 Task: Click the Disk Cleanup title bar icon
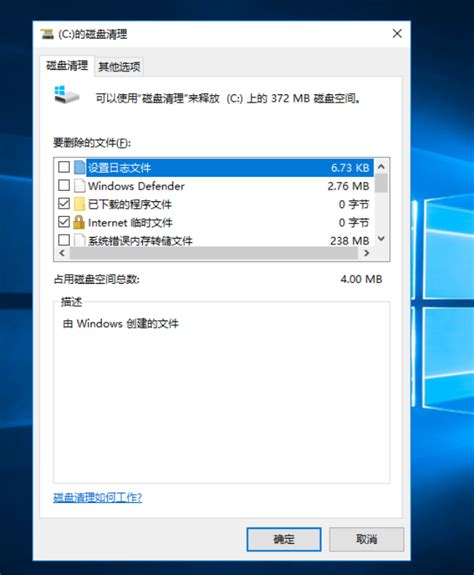pos(47,34)
